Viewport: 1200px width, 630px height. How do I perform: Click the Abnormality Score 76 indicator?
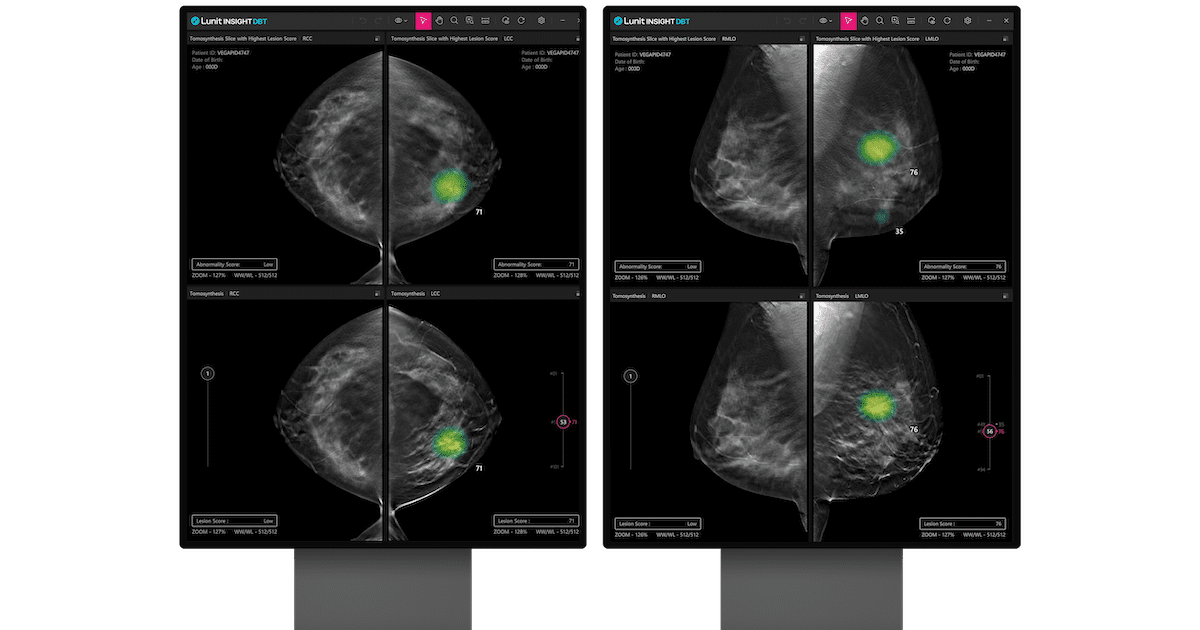(x=962, y=266)
